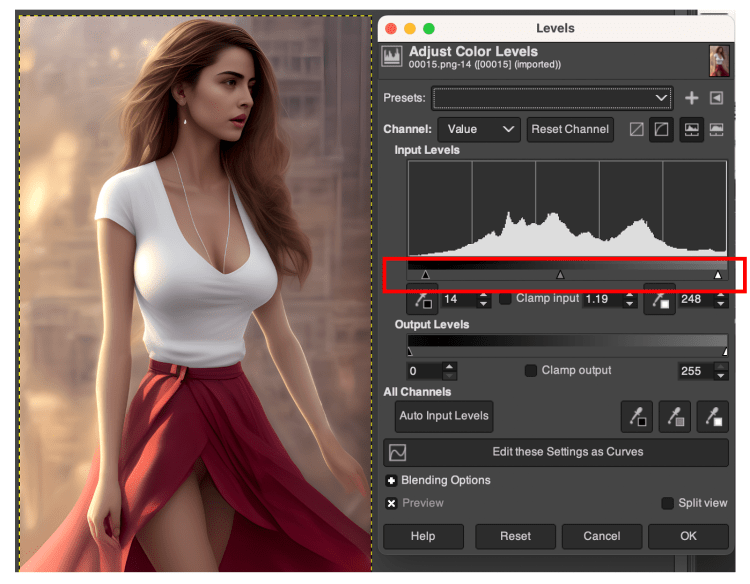This screenshot has width=750, height=584.
Task: Cancel the Levels dialog
Action: [601, 536]
